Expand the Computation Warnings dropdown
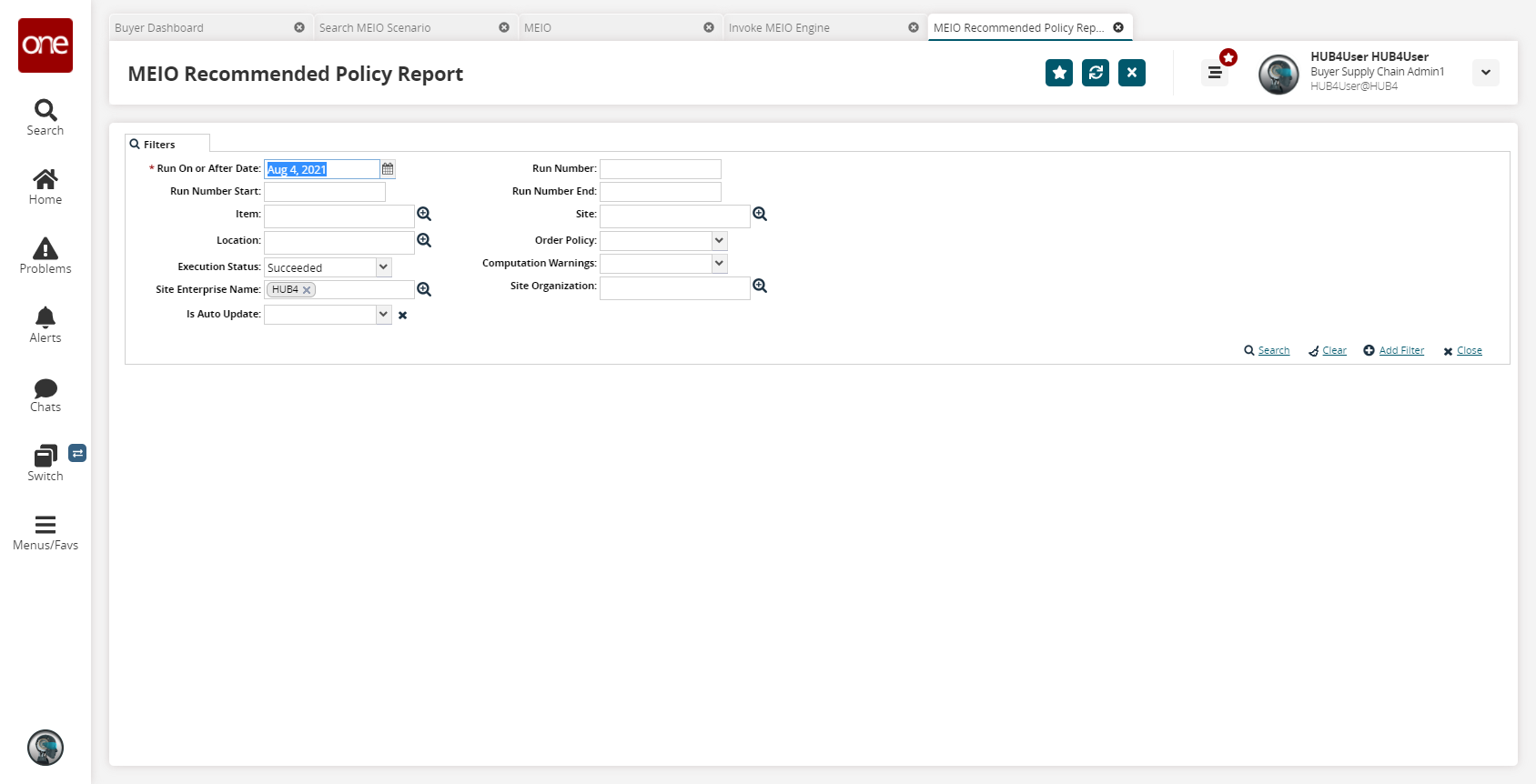Image resolution: width=1536 pixels, height=784 pixels. (x=719, y=263)
